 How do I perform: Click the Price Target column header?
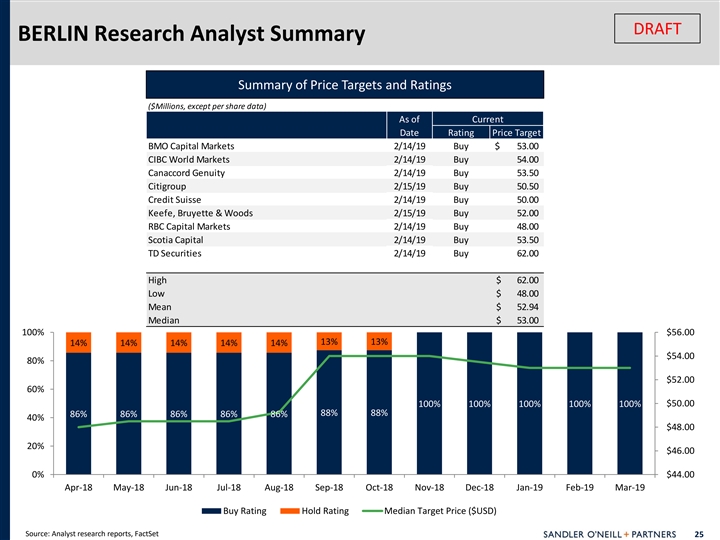point(516,133)
